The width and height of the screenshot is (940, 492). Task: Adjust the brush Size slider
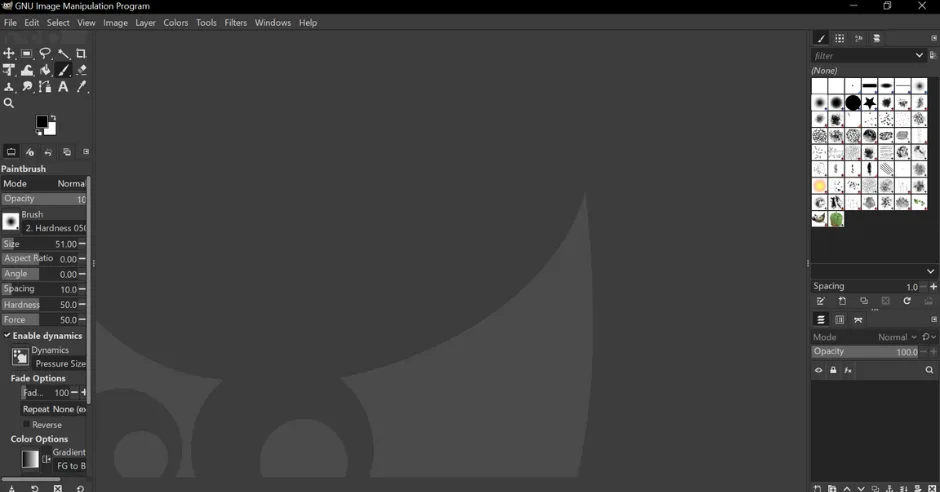coord(40,244)
